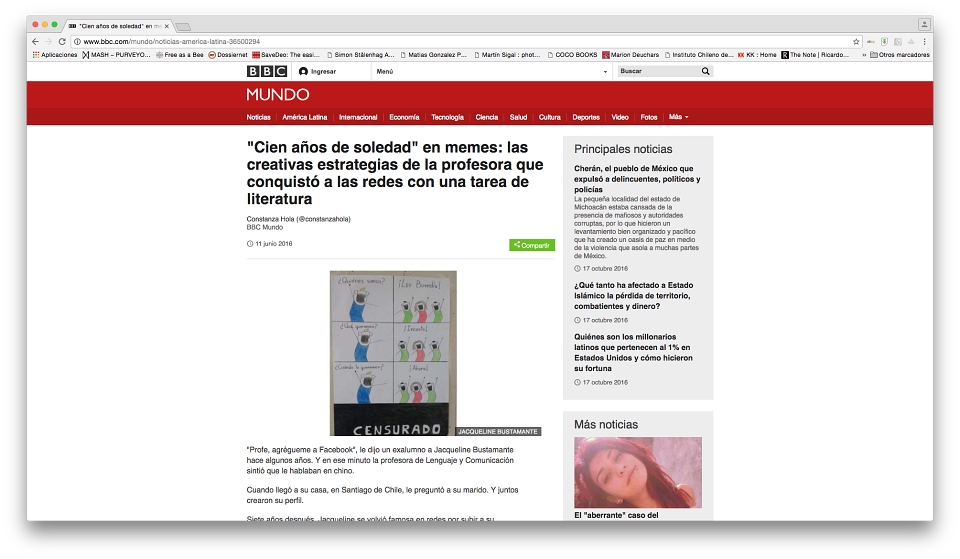Open the Cultura section
This screenshot has height=559, width=960.
(550, 118)
